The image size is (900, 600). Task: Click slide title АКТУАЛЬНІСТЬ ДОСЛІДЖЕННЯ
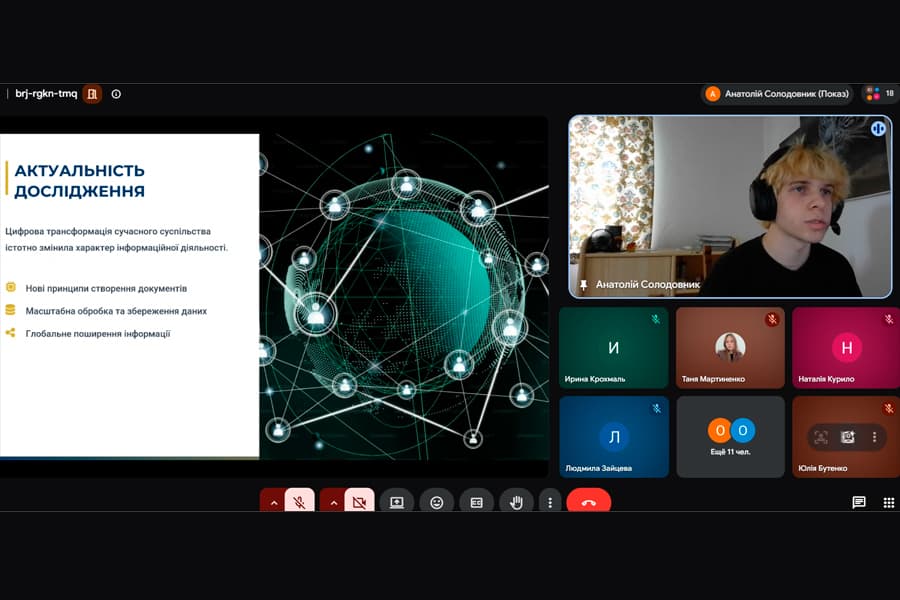tap(79, 180)
